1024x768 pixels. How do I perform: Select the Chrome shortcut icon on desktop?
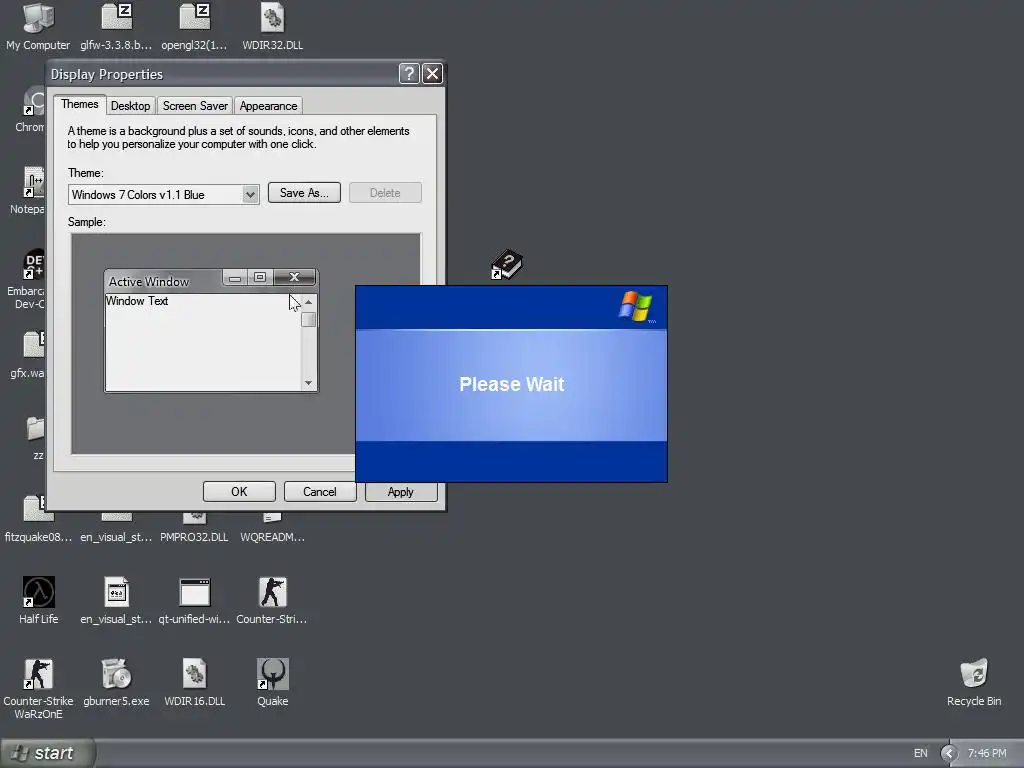click(33, 102)
